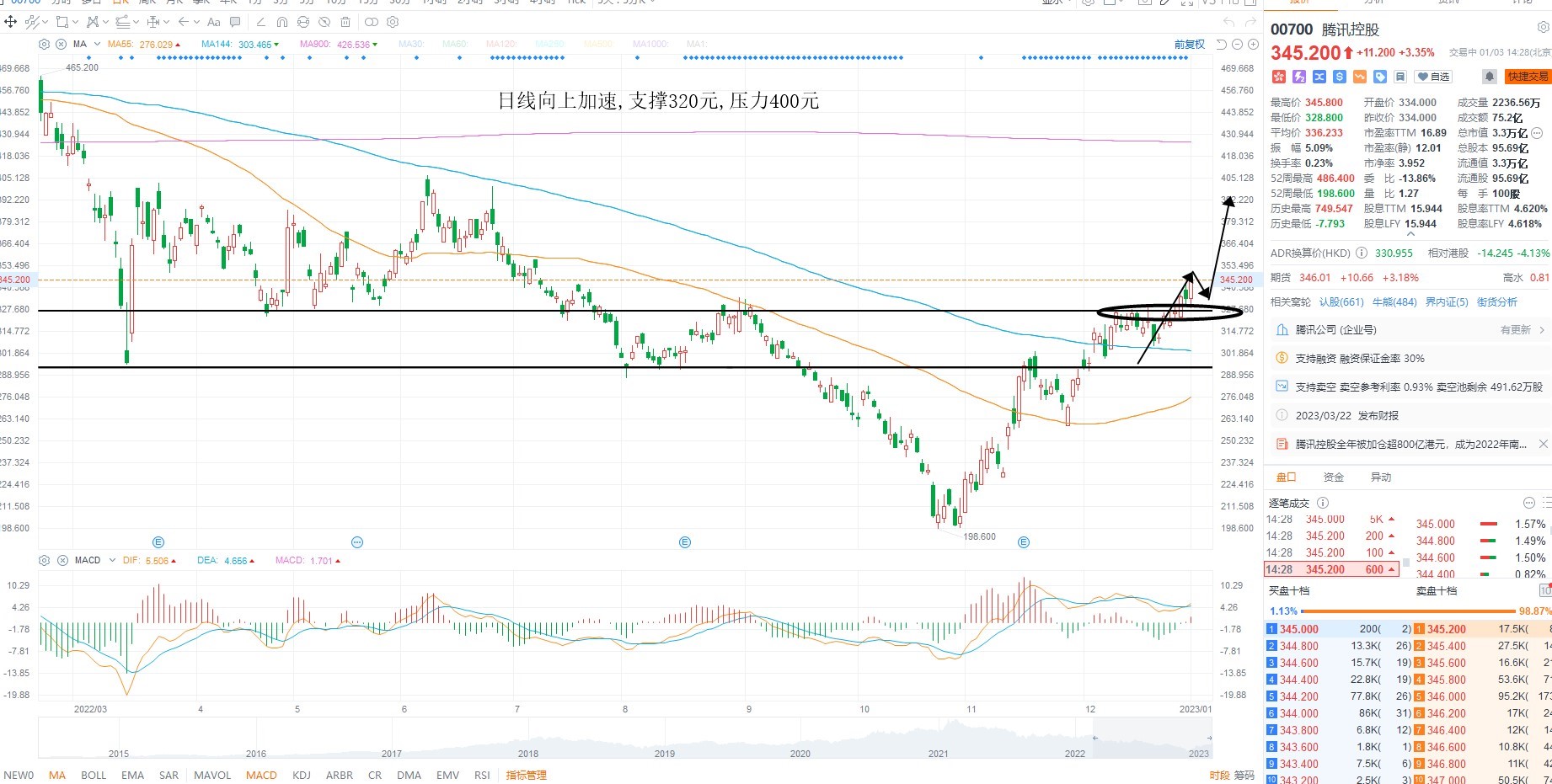This screenshot has width=1552, height=784.
Task: Open 指标管理 indicator management
Action: [526, 775]
